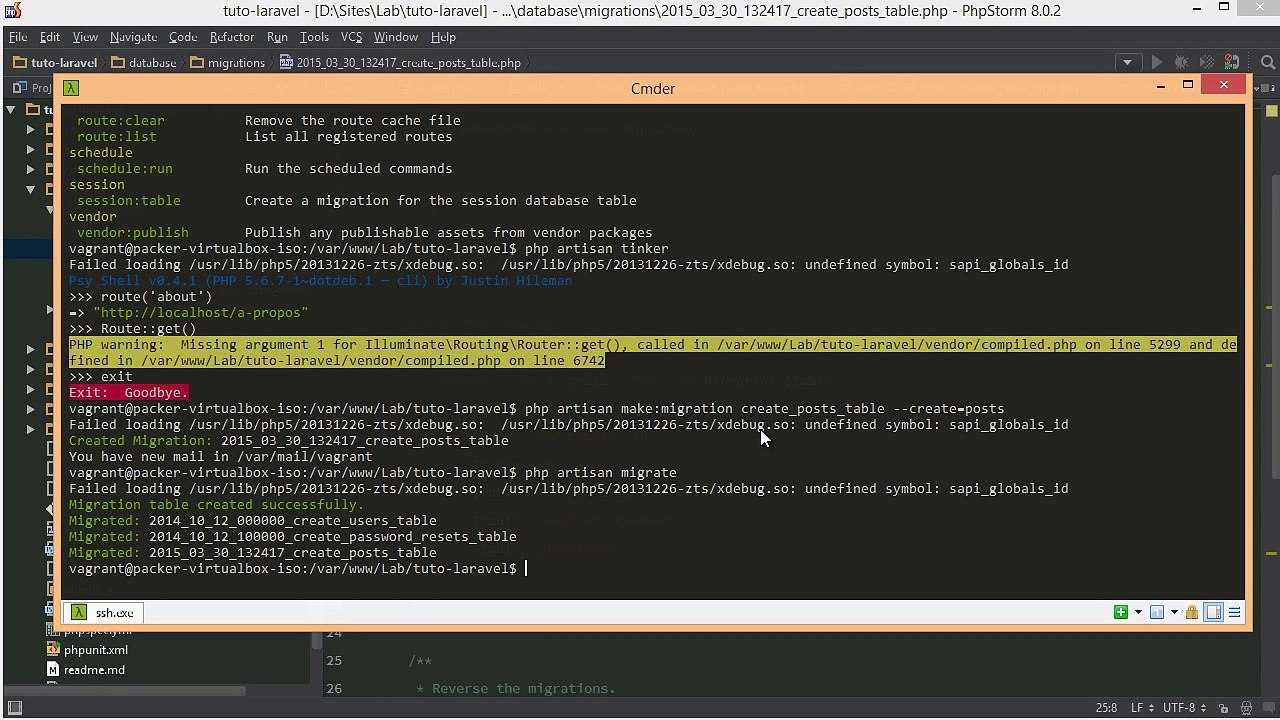Toggle the highlighted Cmder status bar panel icon
The width and height of the screenshot is (1280, 720).
[x=1213, y=612]
